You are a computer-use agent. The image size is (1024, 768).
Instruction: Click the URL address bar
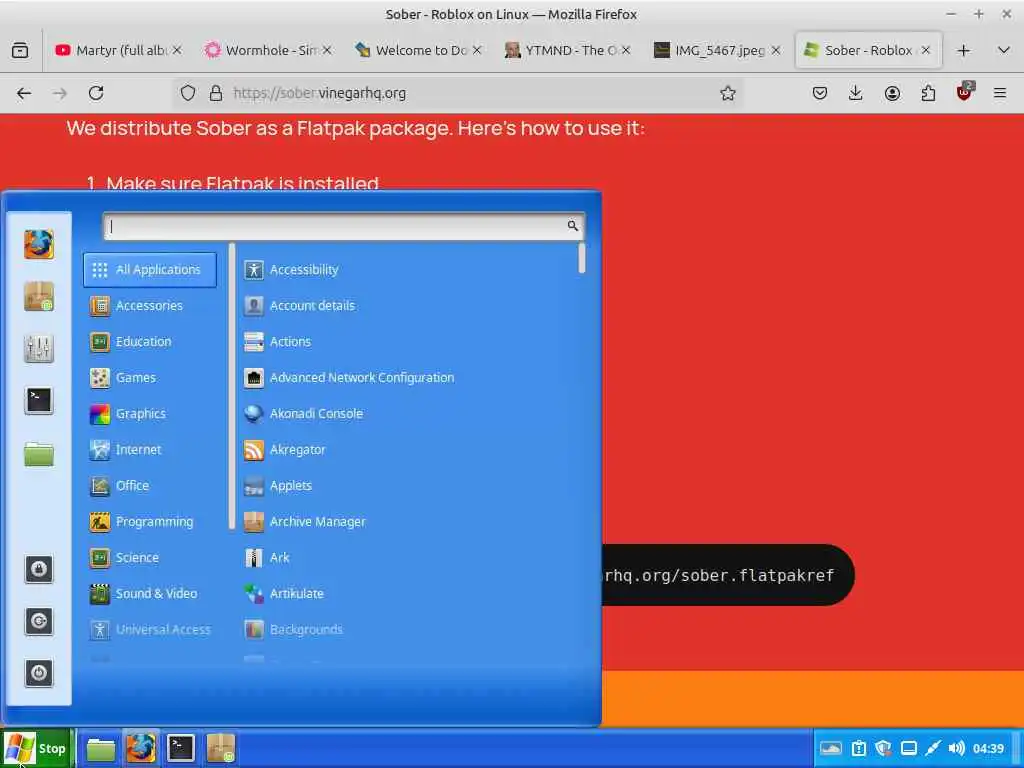(457, 93)
